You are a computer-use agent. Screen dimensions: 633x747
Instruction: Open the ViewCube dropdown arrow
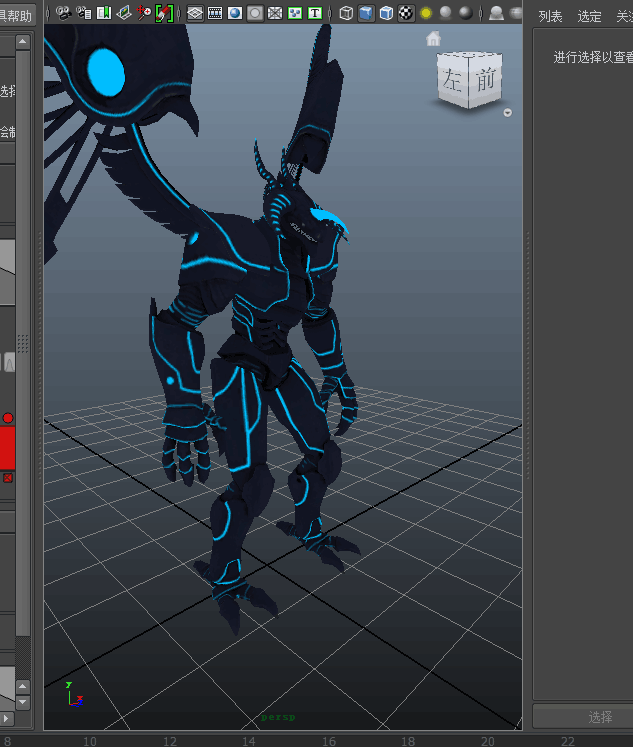tap(508, 113)
